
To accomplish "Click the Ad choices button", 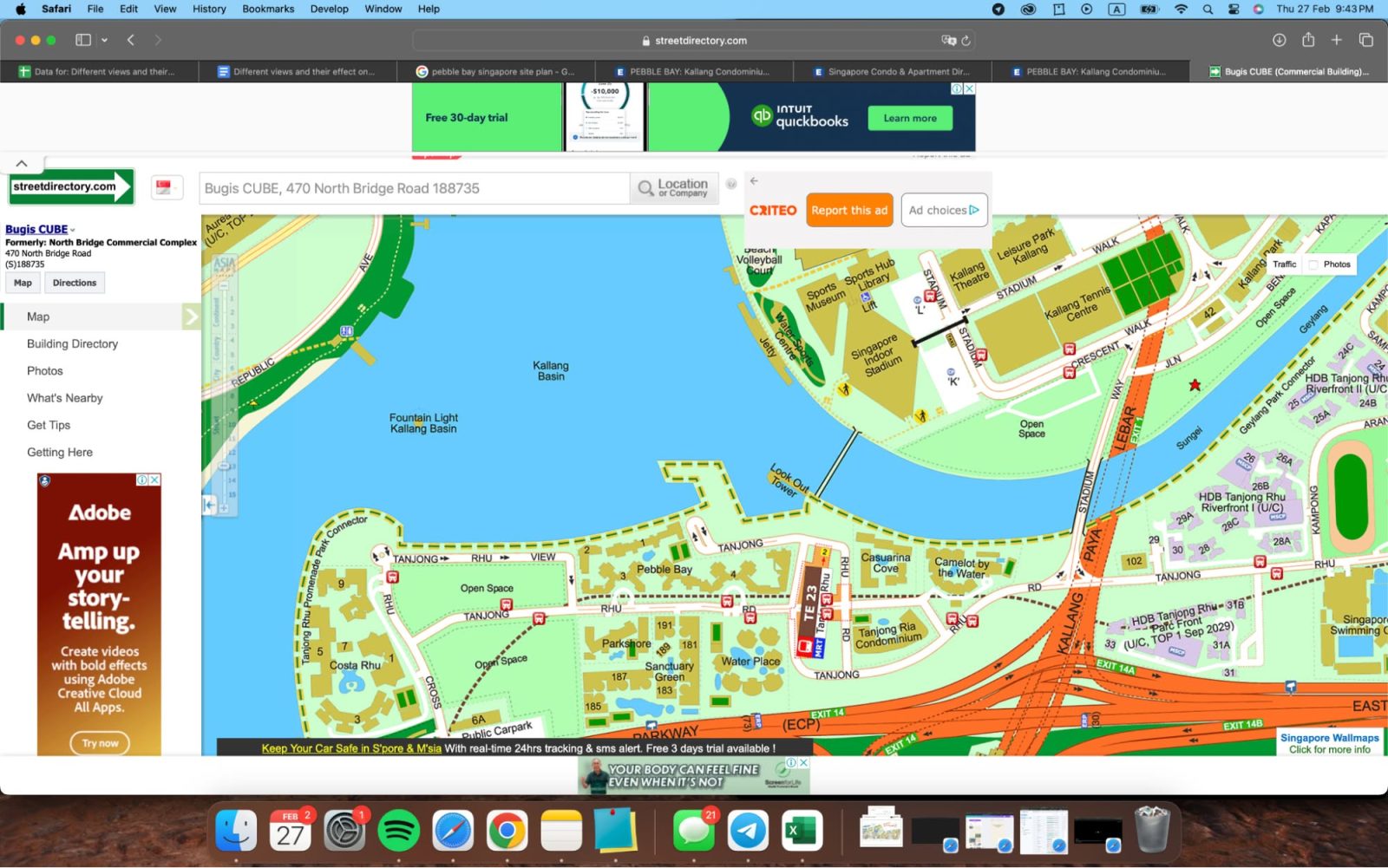I will [x=944, y=211].
